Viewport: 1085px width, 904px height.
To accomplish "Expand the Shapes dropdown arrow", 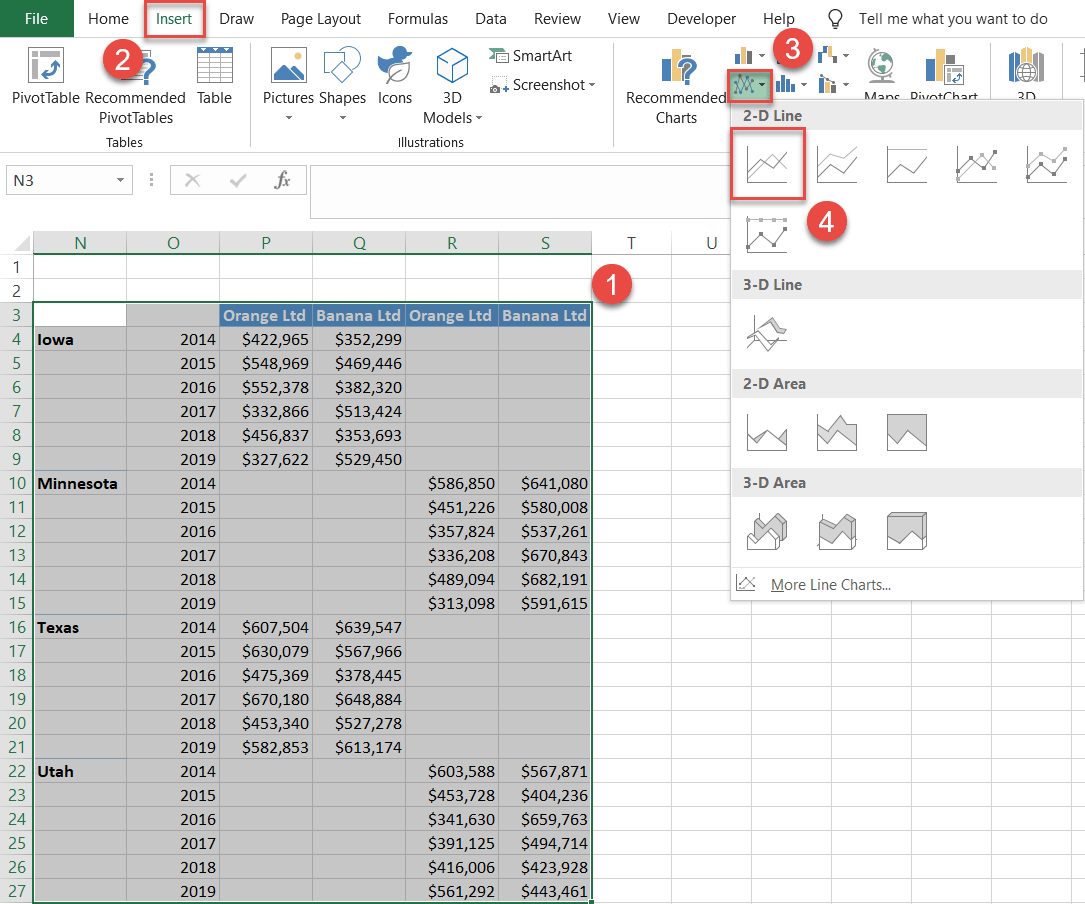I will click(x=342, y=118).
